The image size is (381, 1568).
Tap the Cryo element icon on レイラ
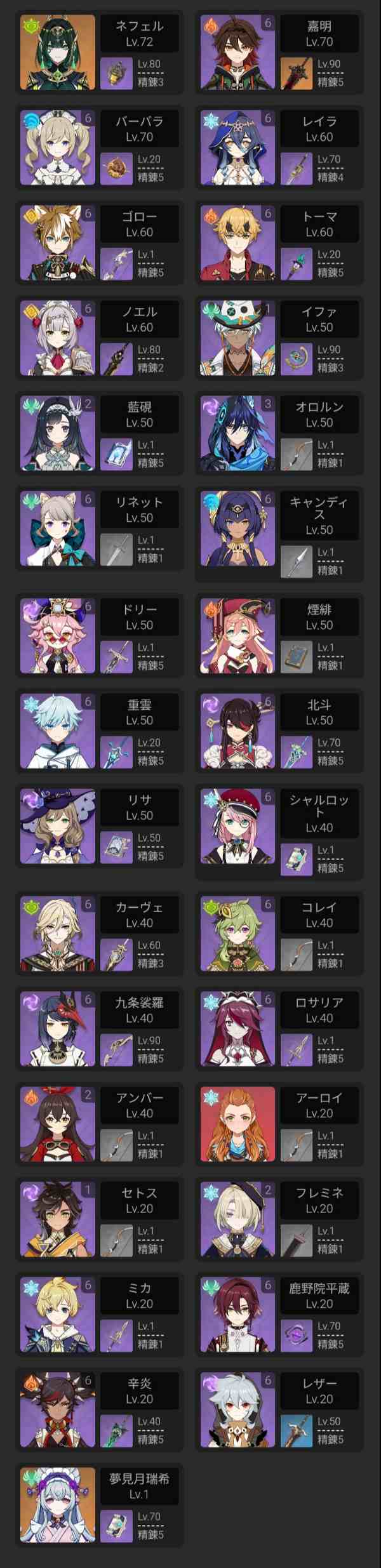pyautogui.click(x=210, y=120)
